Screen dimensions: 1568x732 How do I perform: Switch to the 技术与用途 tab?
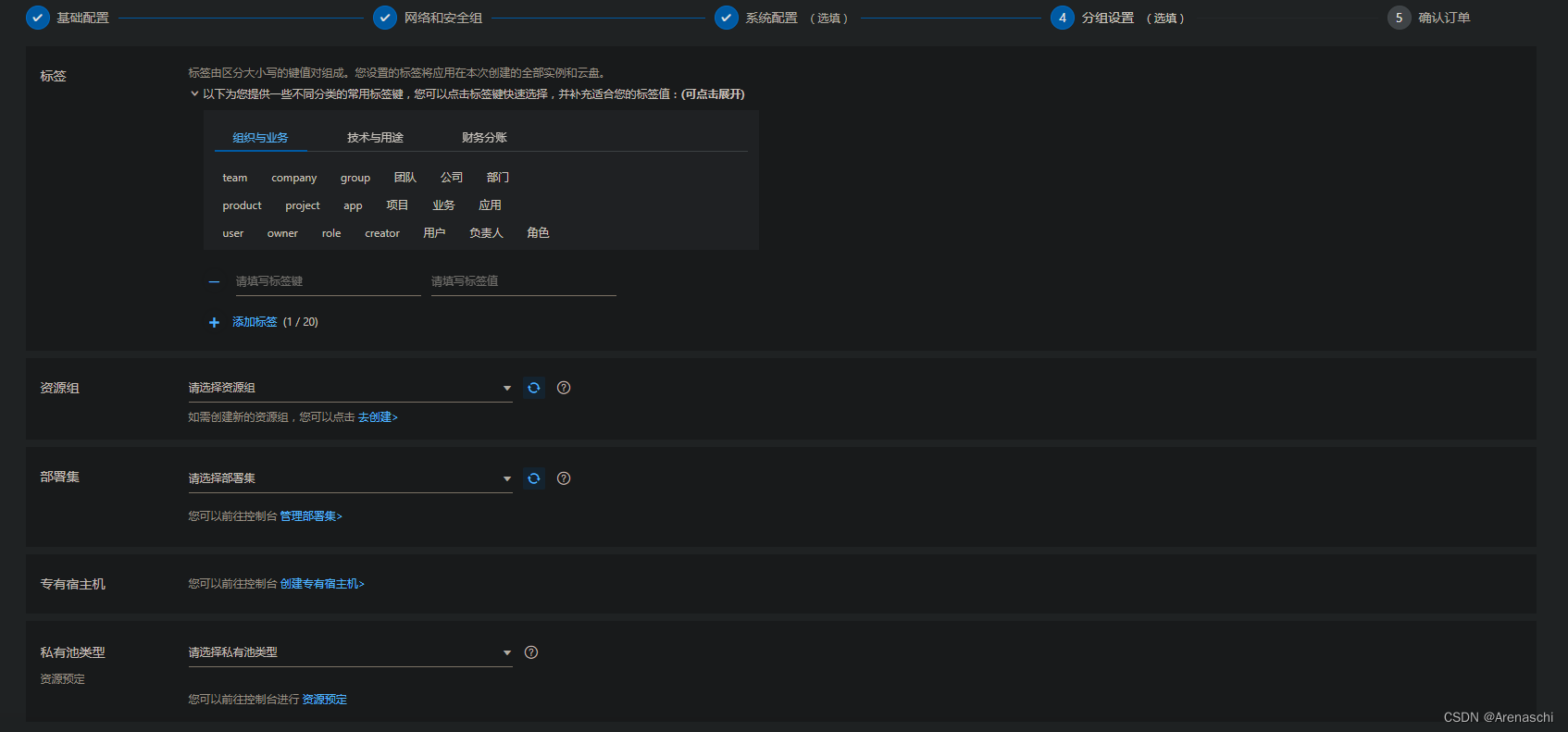coord(375,137)
